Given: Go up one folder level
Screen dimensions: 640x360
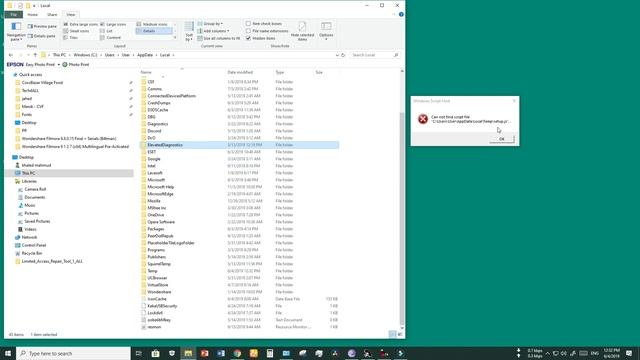Looking at the screenshot, I should (35, 55).
